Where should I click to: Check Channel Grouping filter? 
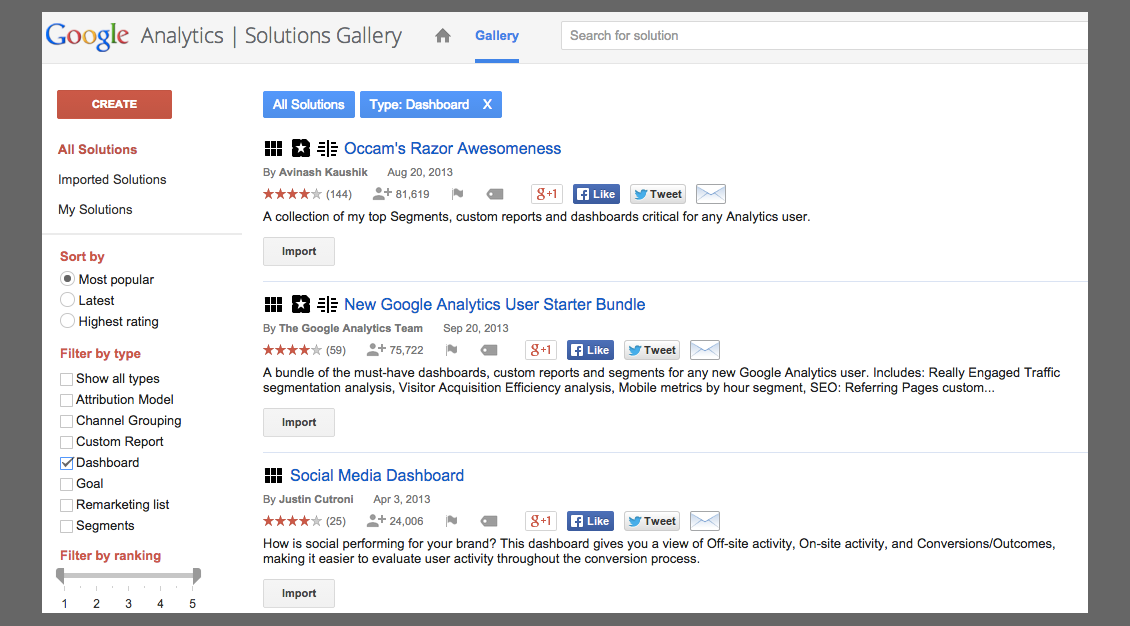pos(66,421)
